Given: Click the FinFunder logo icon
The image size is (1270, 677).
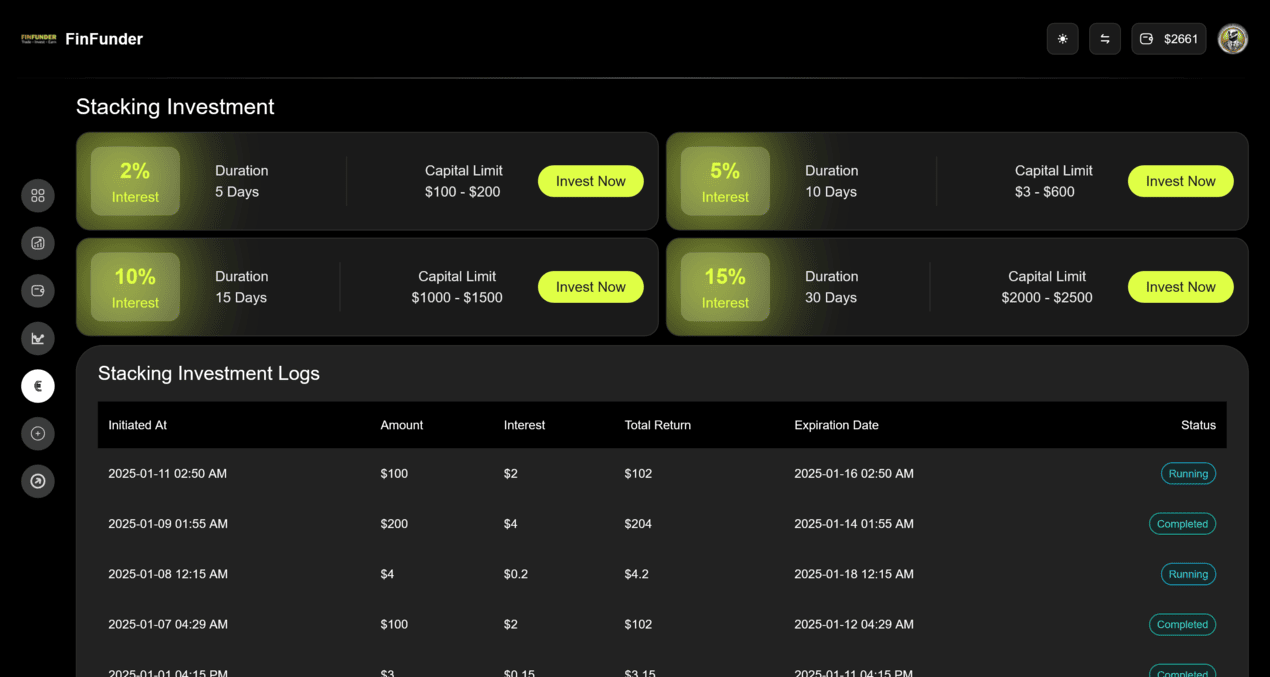Looking at the screenshot, I should coord(37,38).
